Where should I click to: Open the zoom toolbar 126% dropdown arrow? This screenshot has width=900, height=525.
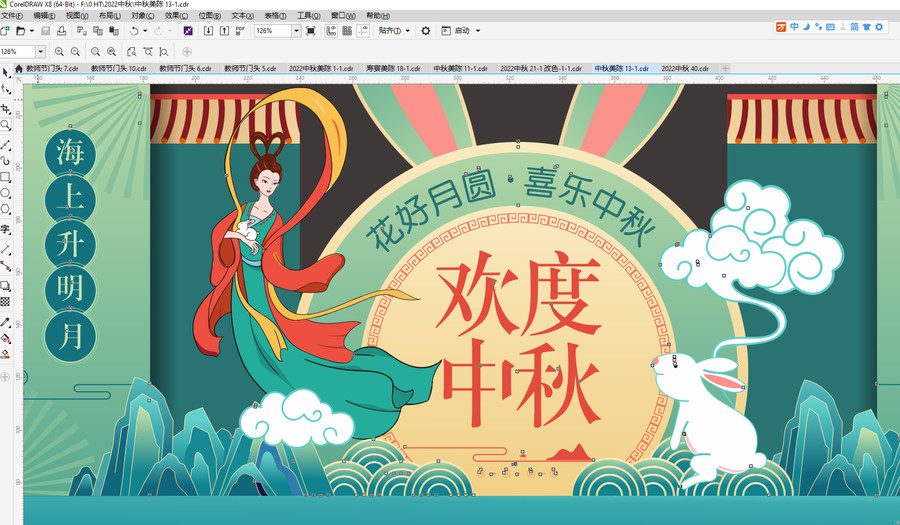pos(40,52)
